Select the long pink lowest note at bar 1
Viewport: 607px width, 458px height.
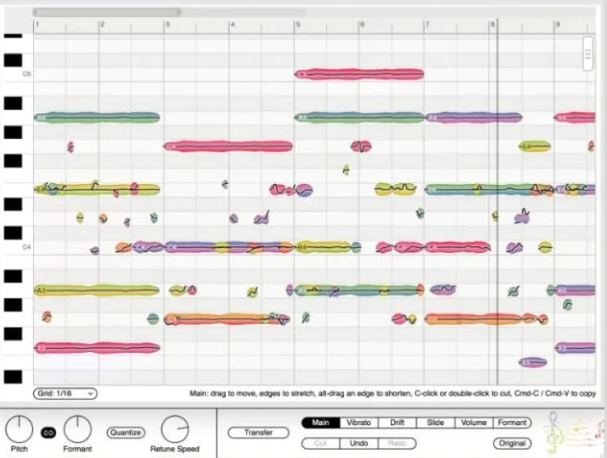pos(97,348)
